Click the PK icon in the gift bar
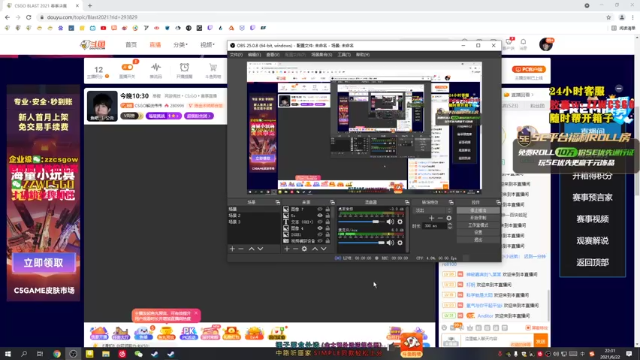 189,333
